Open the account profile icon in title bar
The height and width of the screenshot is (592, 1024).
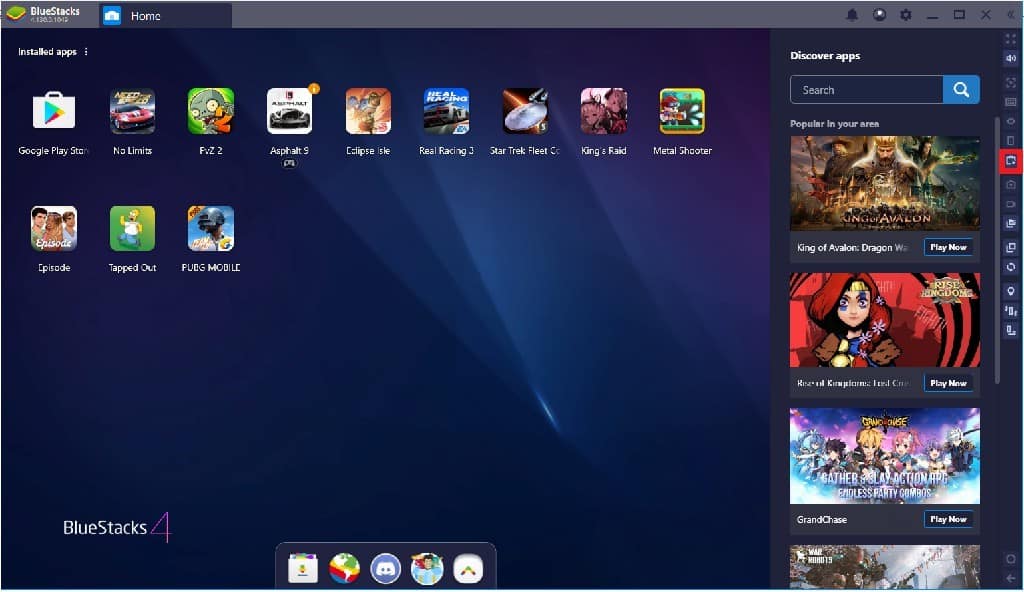click(x=880, y=14)
